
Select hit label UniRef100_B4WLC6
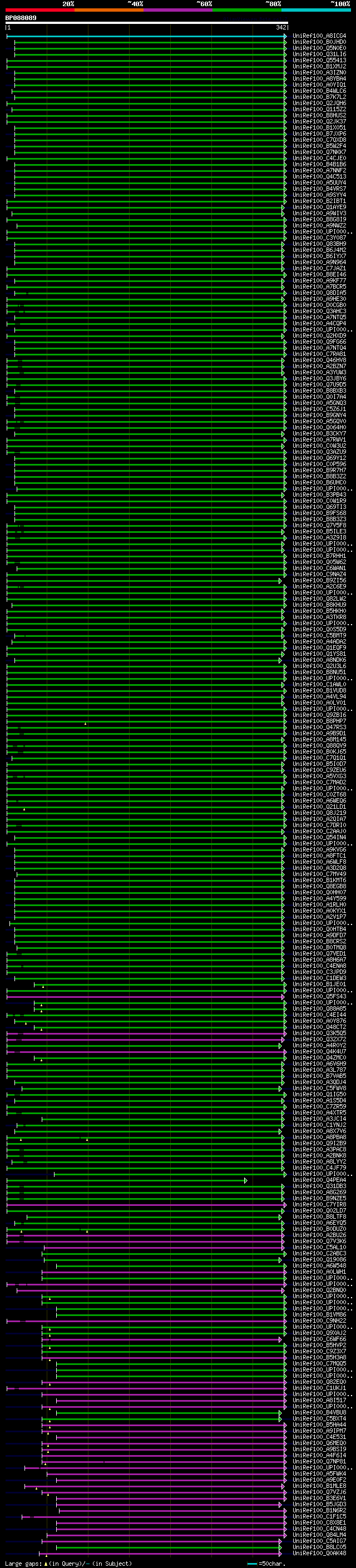click(319, 91)
